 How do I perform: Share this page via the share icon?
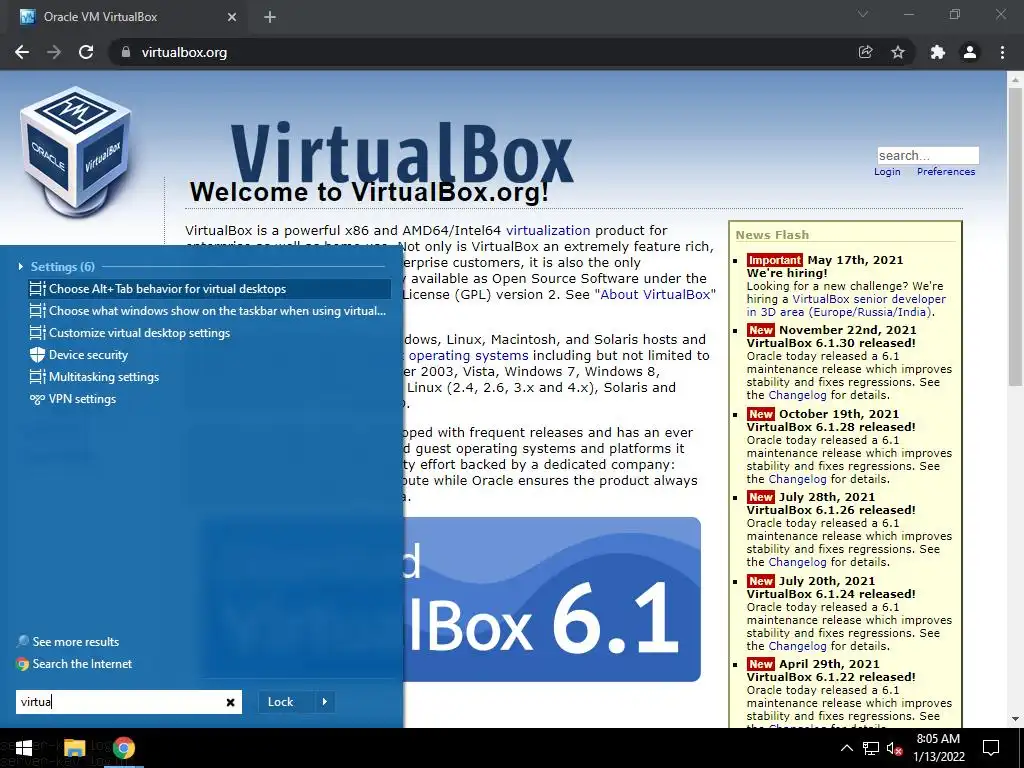coord(865,52)
